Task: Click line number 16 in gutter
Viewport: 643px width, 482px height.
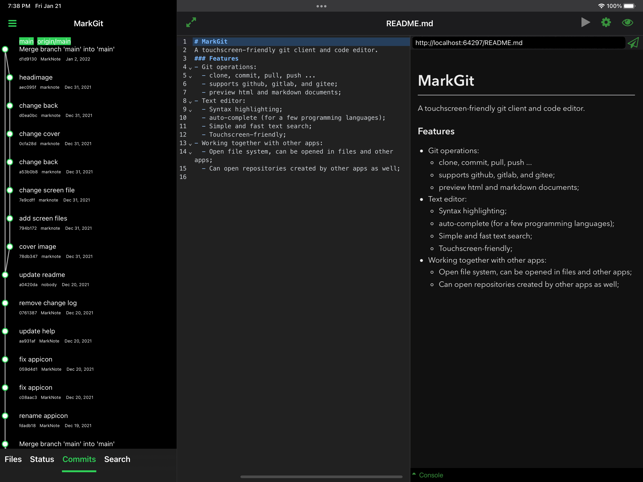Action: [183, 177]
